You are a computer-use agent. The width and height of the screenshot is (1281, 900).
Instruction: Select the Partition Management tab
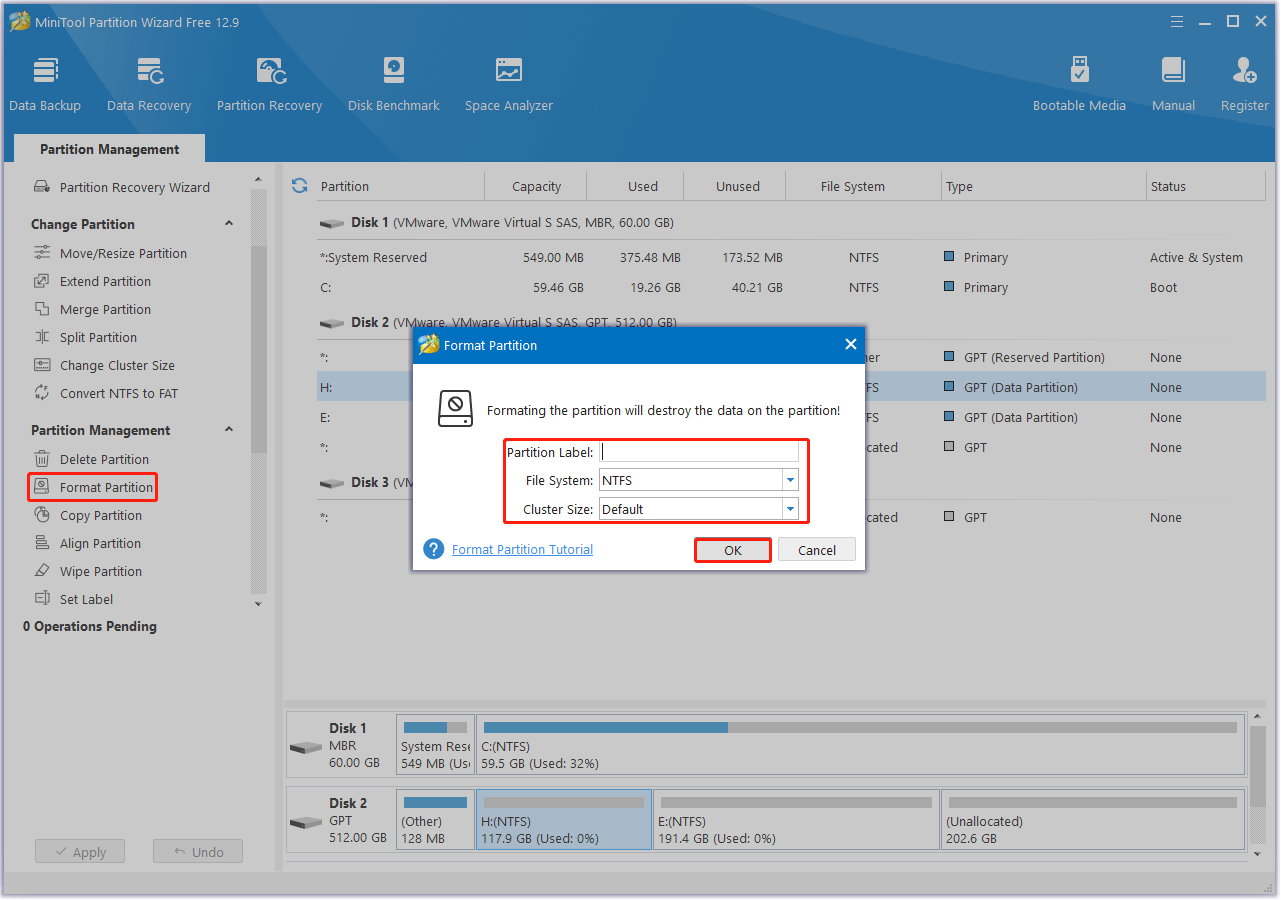[x=110, y=149]
